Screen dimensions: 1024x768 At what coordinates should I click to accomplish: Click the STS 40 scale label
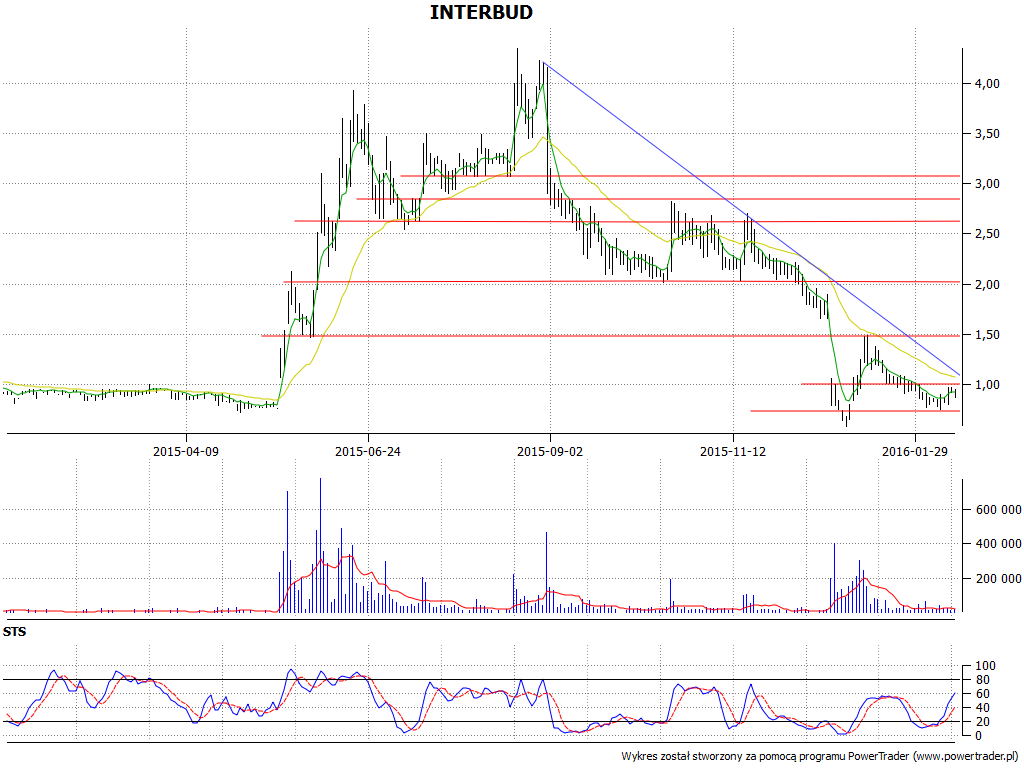(x=982, y=708)
